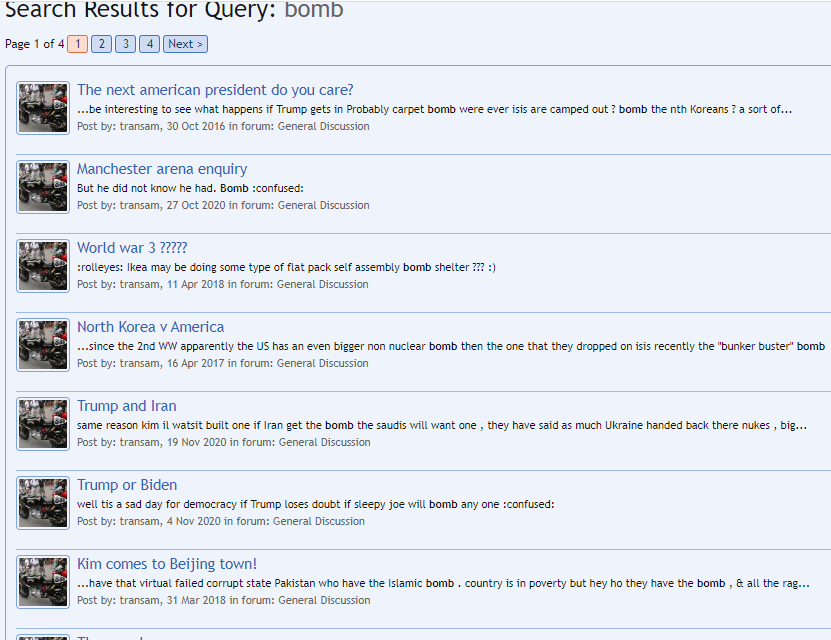The height and width of the screenshot is (640, 831).
Task: Go to results page 2
Action: point(101,44)
